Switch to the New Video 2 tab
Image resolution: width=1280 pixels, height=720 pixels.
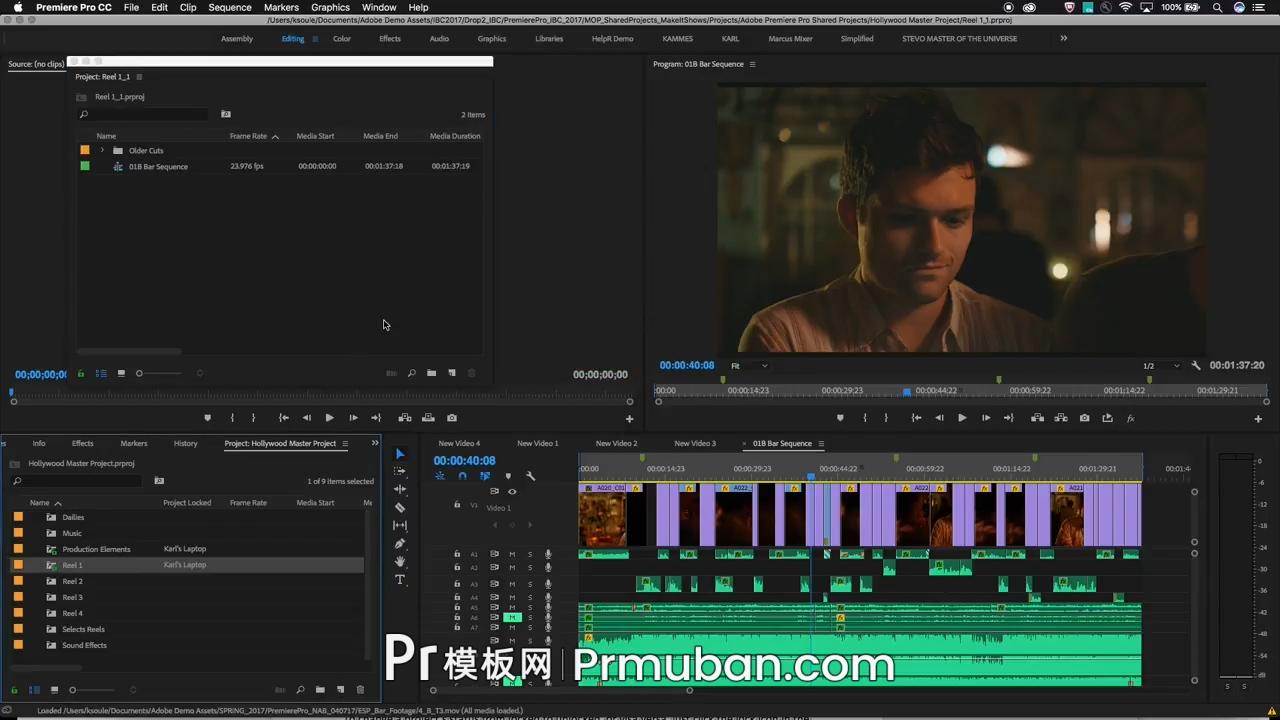[616, 443]
